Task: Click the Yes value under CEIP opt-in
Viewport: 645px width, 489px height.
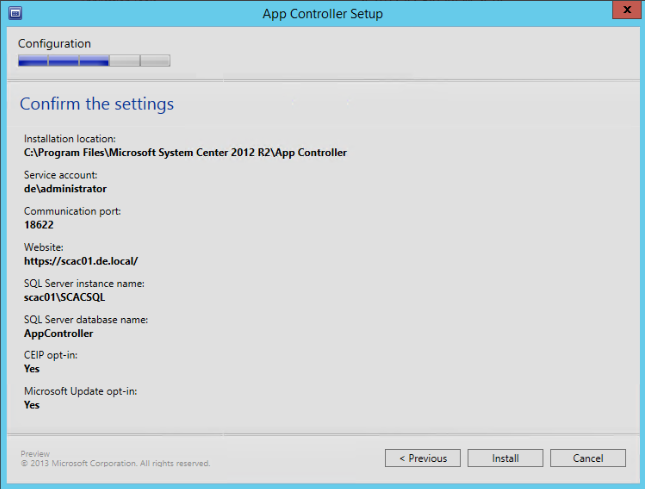Action: (32, 369)
